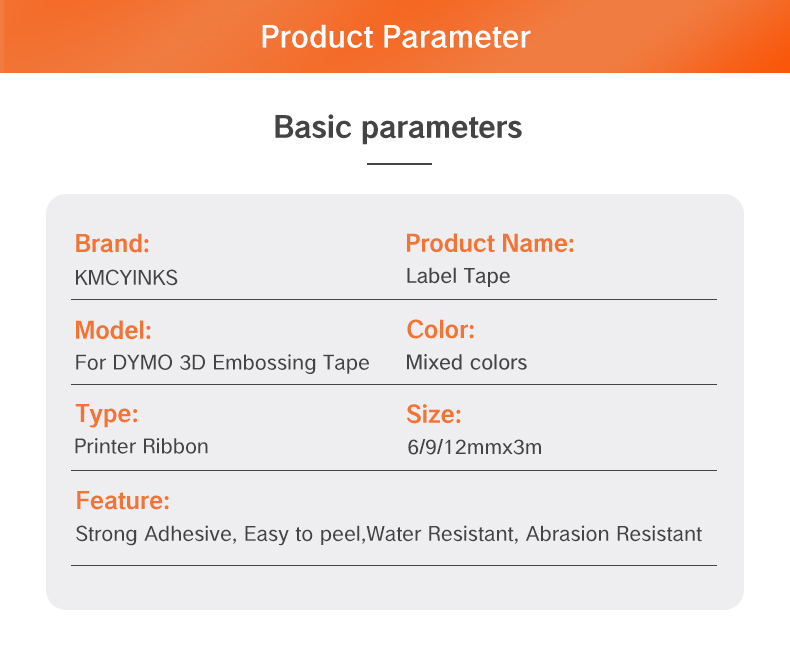Select the "Brand:" label
The image size is (790, 656).
click(x=112, y=243)
